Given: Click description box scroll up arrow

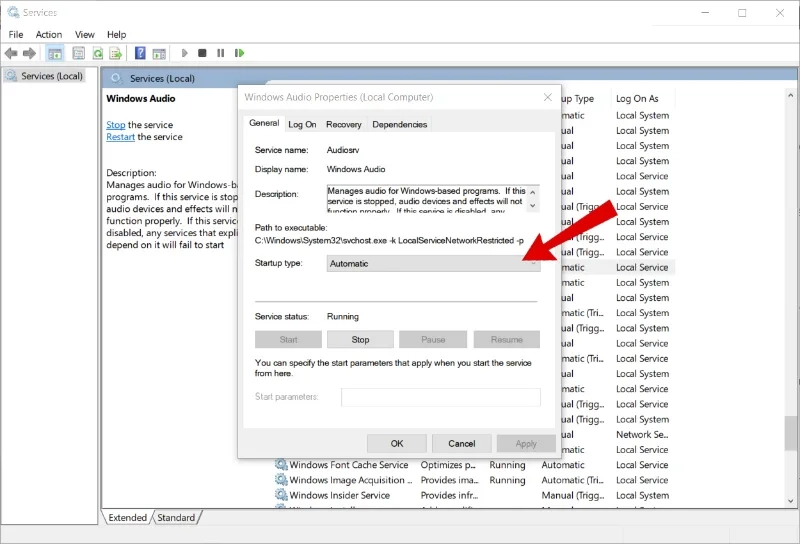Looking at the screenshot, I should point(533,192).
